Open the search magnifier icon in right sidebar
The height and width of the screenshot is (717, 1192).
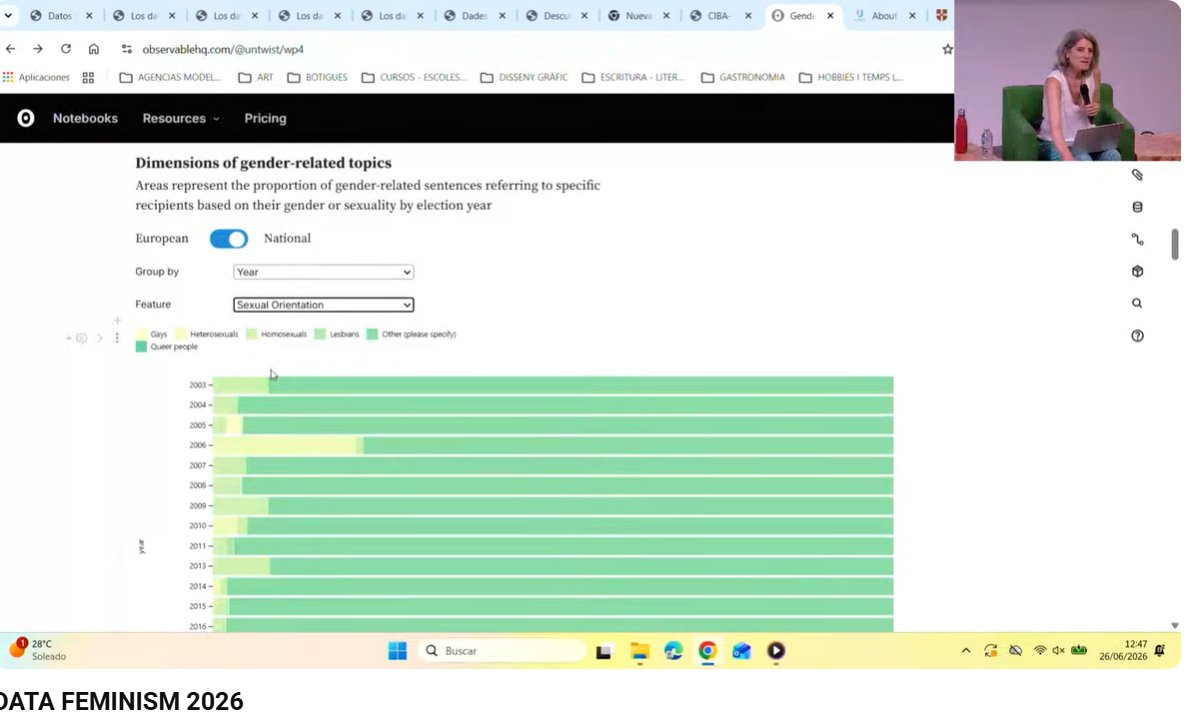(1137, 303)
